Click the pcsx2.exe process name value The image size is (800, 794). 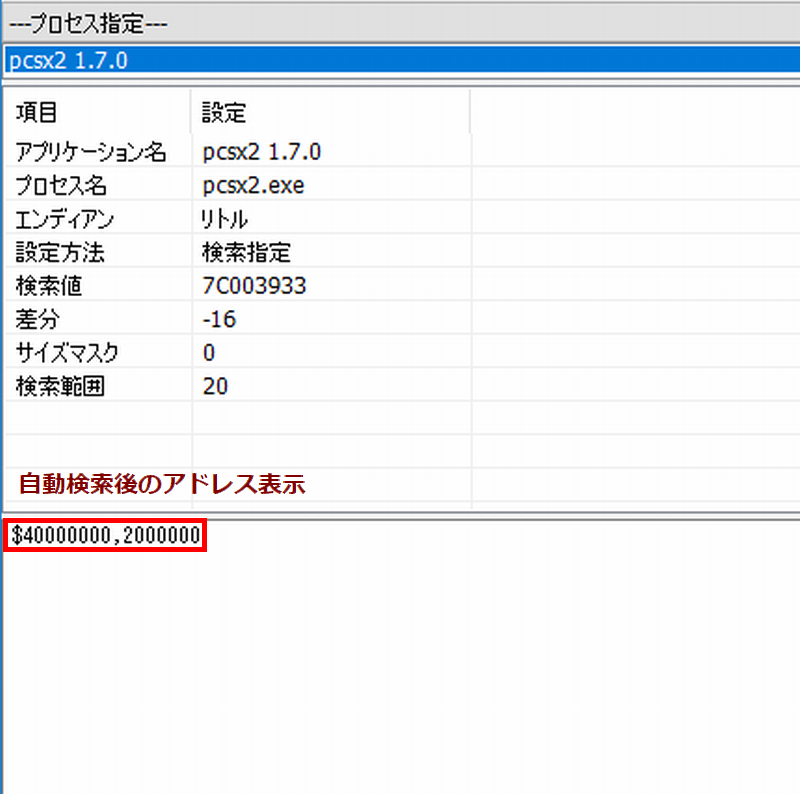[253, 185]
